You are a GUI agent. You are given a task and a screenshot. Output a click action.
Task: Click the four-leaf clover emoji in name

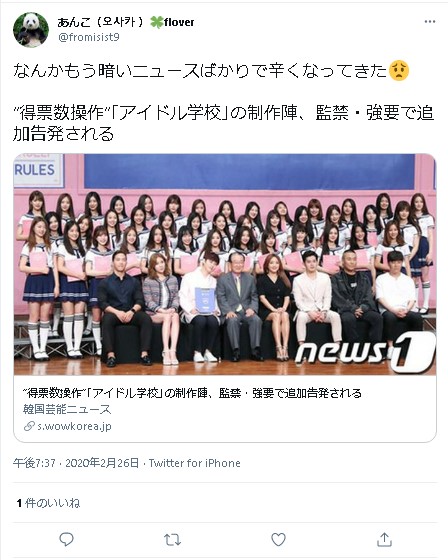coord(156,22)
